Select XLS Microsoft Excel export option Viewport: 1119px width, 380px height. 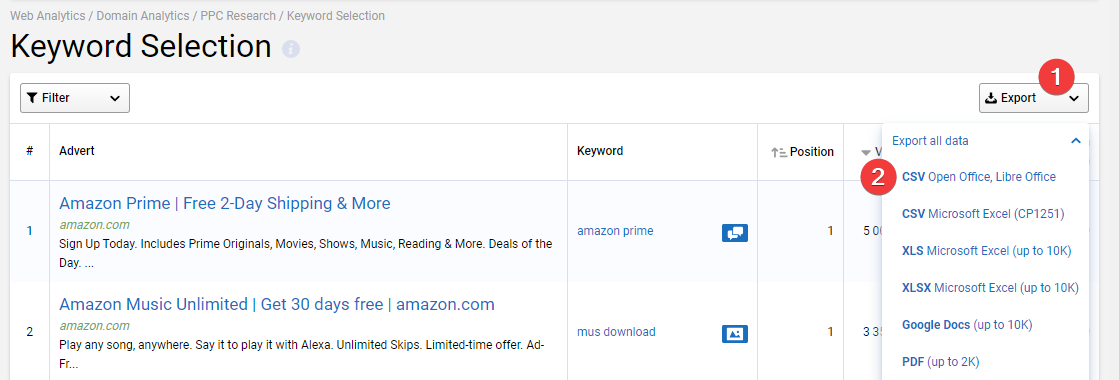click(x=987, y=251)
